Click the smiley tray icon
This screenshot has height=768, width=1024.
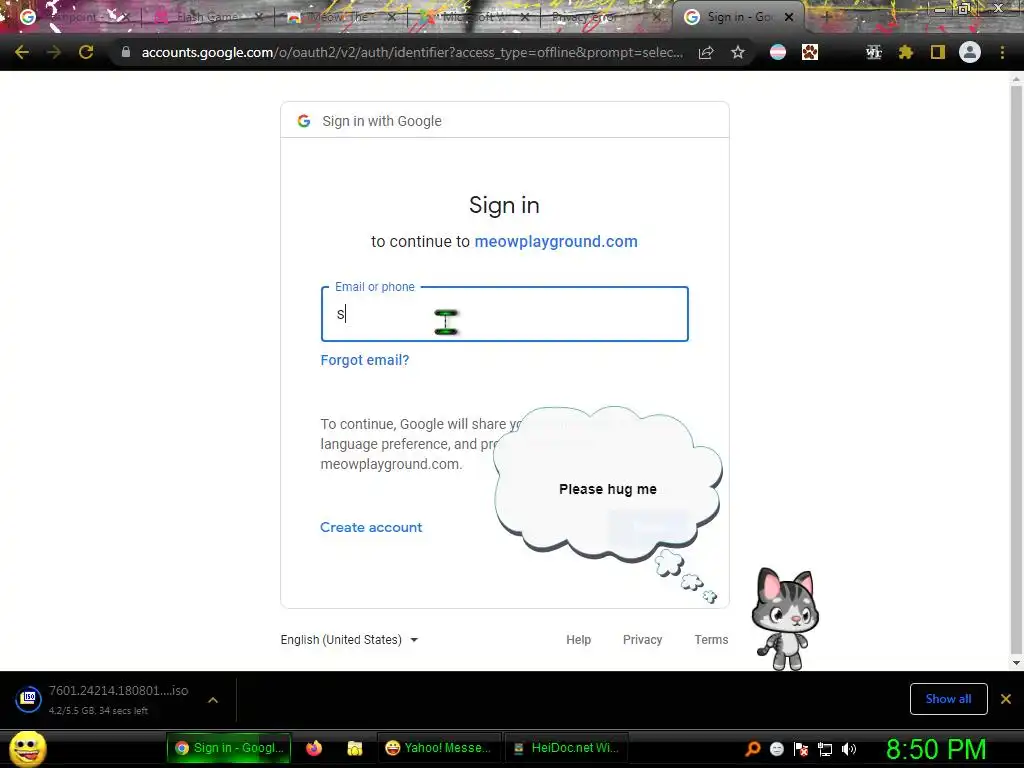pos(776,749)
